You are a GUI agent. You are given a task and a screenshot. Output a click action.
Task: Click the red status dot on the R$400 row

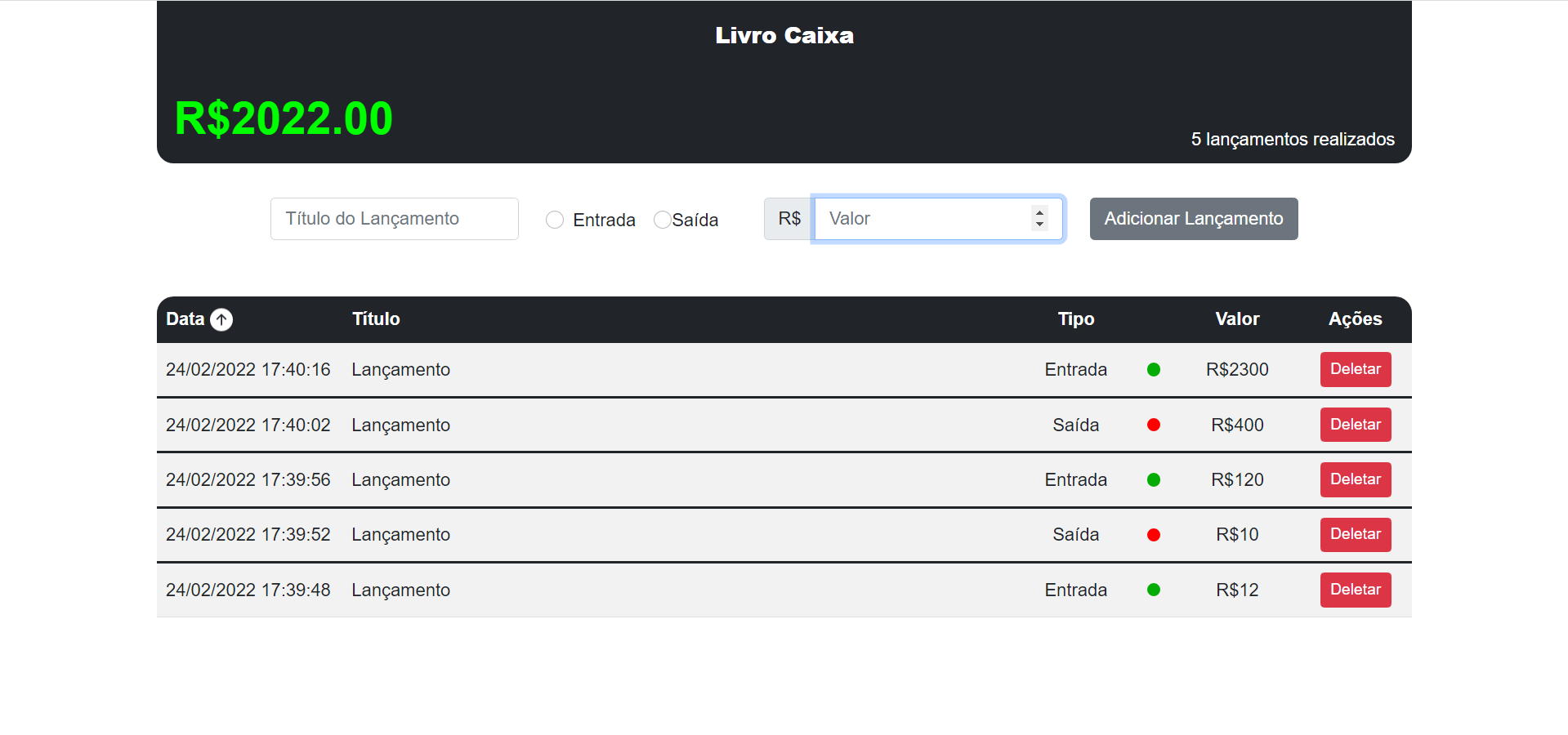1153,425
